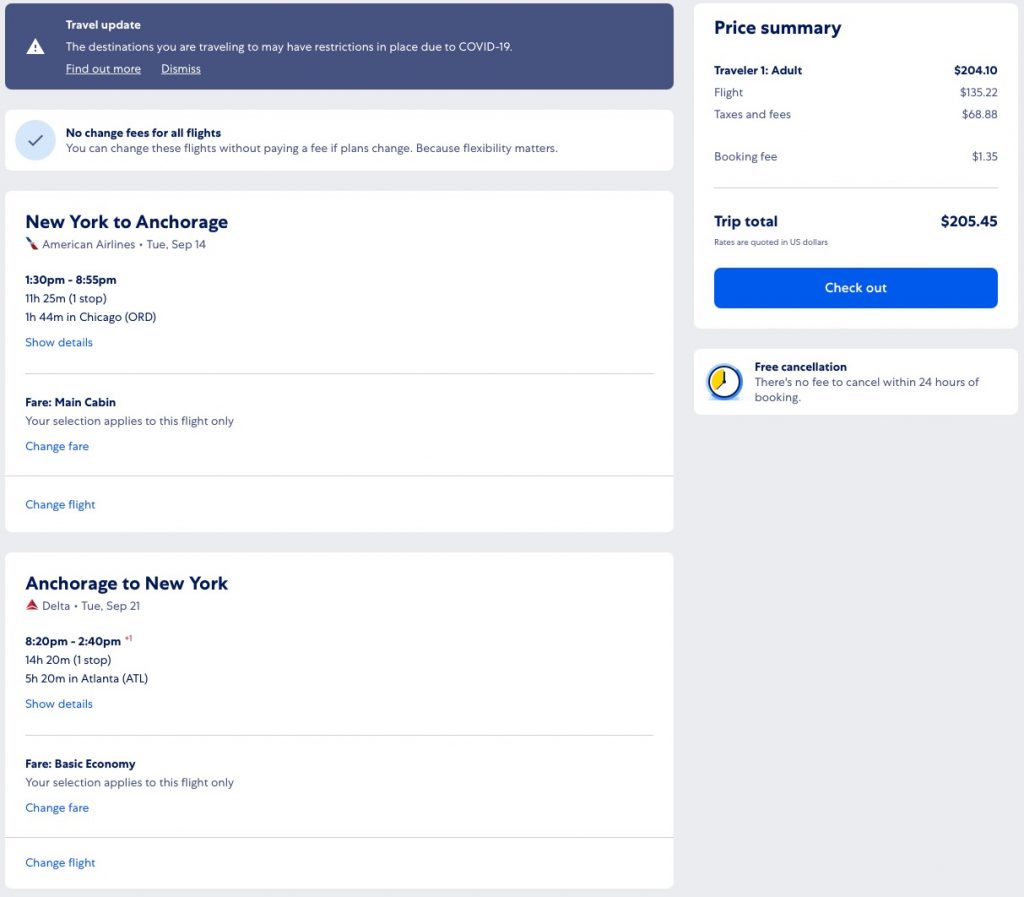
Task: Click the Price summary heading
Action: [x=777, y=28]
